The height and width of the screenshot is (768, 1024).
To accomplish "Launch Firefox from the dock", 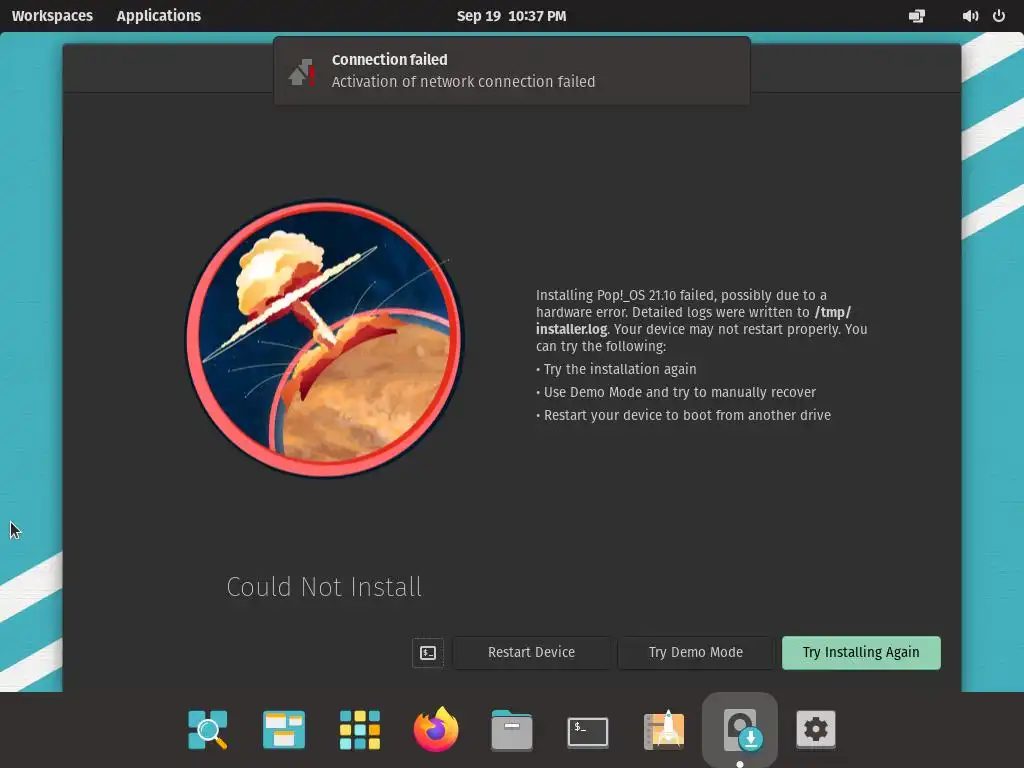I will point(436,729).
